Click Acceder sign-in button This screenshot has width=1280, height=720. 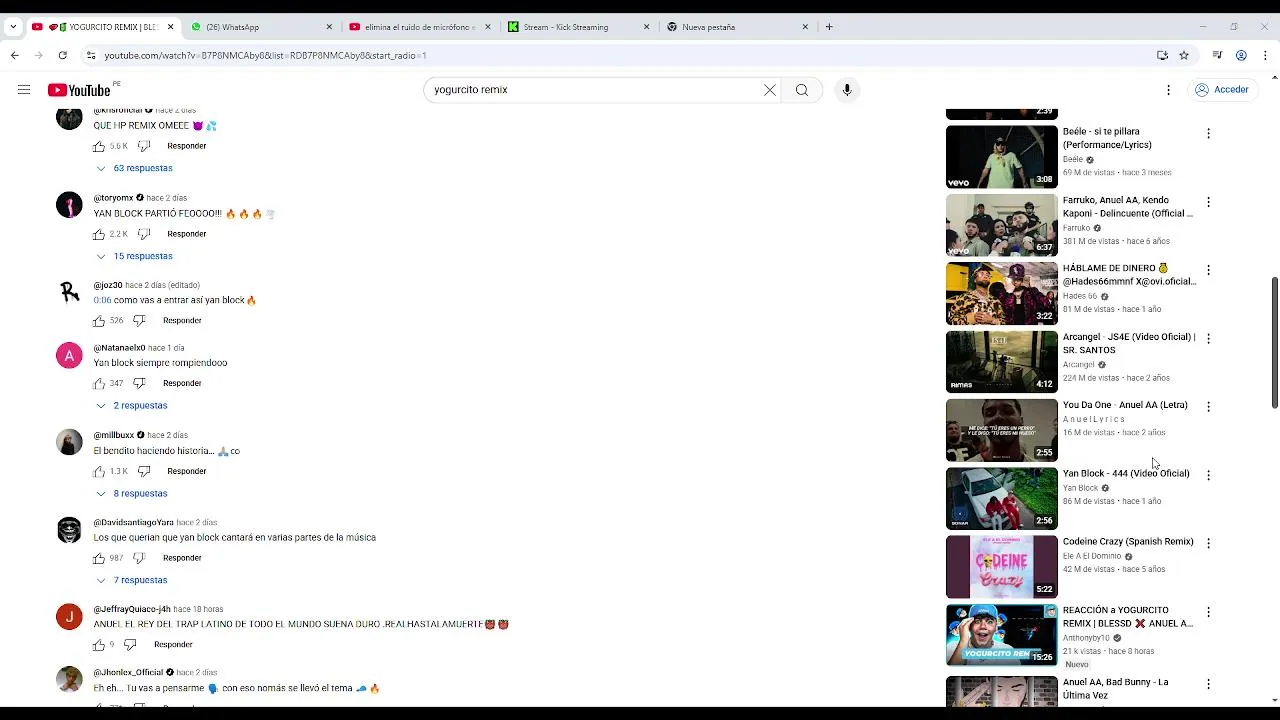[x=1222, y=90]
